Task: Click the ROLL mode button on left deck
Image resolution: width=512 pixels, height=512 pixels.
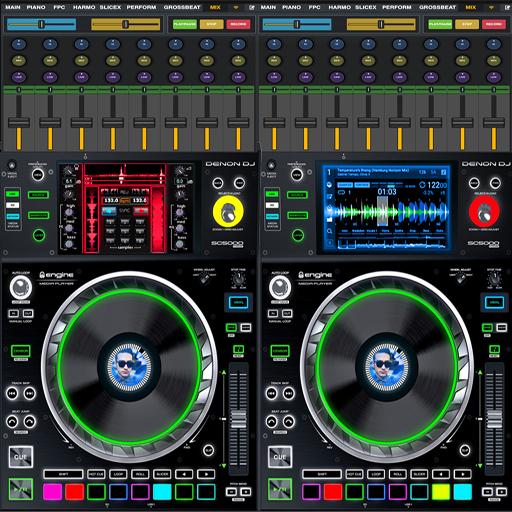Action: [140, 474]
